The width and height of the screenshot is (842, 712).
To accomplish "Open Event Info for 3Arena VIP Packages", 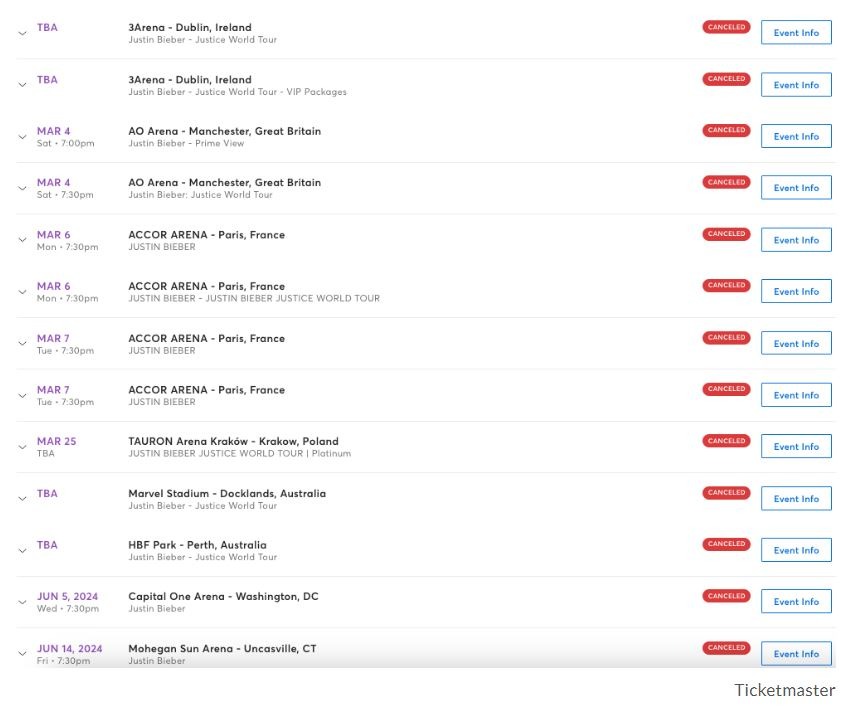I will click(x=795, y=85).
